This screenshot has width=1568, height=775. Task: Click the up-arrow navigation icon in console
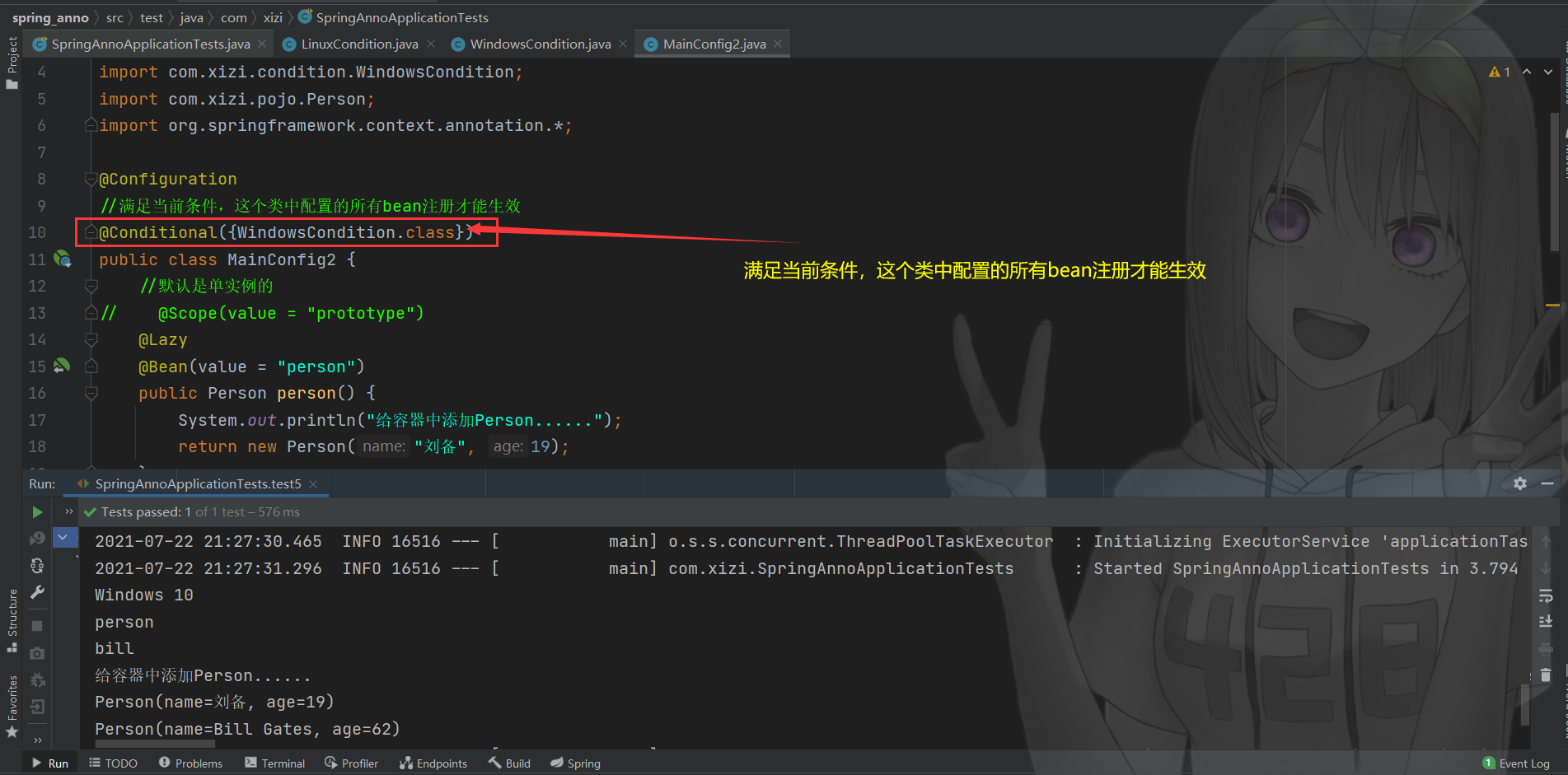pyautogui.click(x=1547, y=541)
